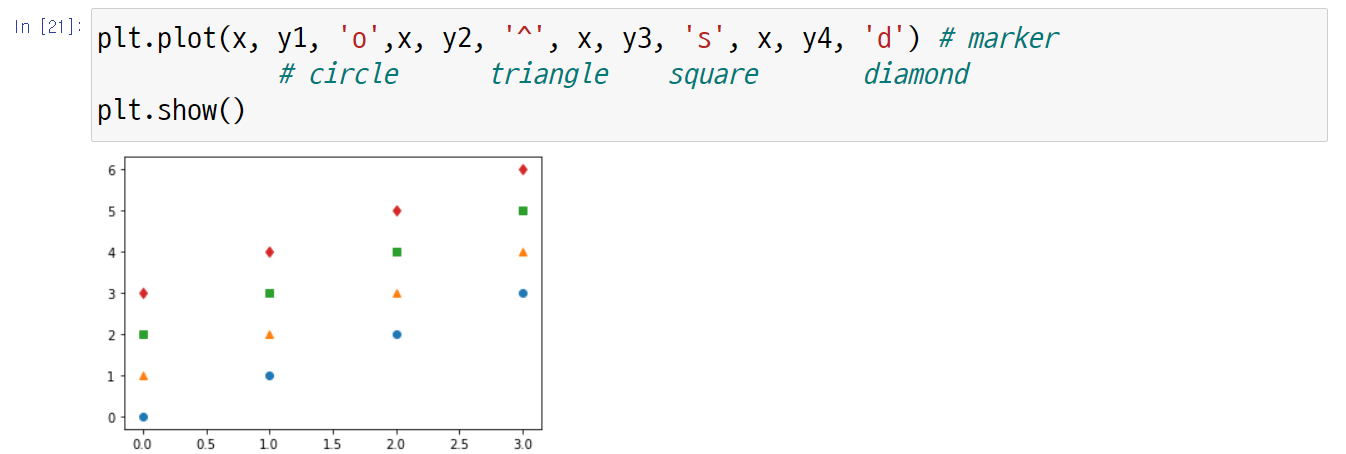Click the y-axis tick label 1
Image resolution: width=1346 pixels, height=454 pixels.
[x=113, y=376]
